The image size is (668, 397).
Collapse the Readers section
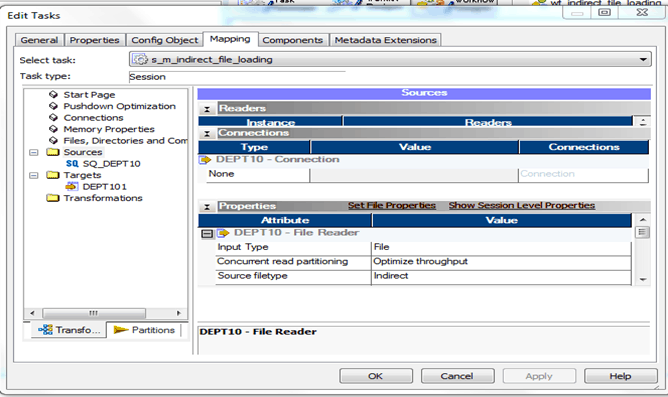[x=207, y=109]
